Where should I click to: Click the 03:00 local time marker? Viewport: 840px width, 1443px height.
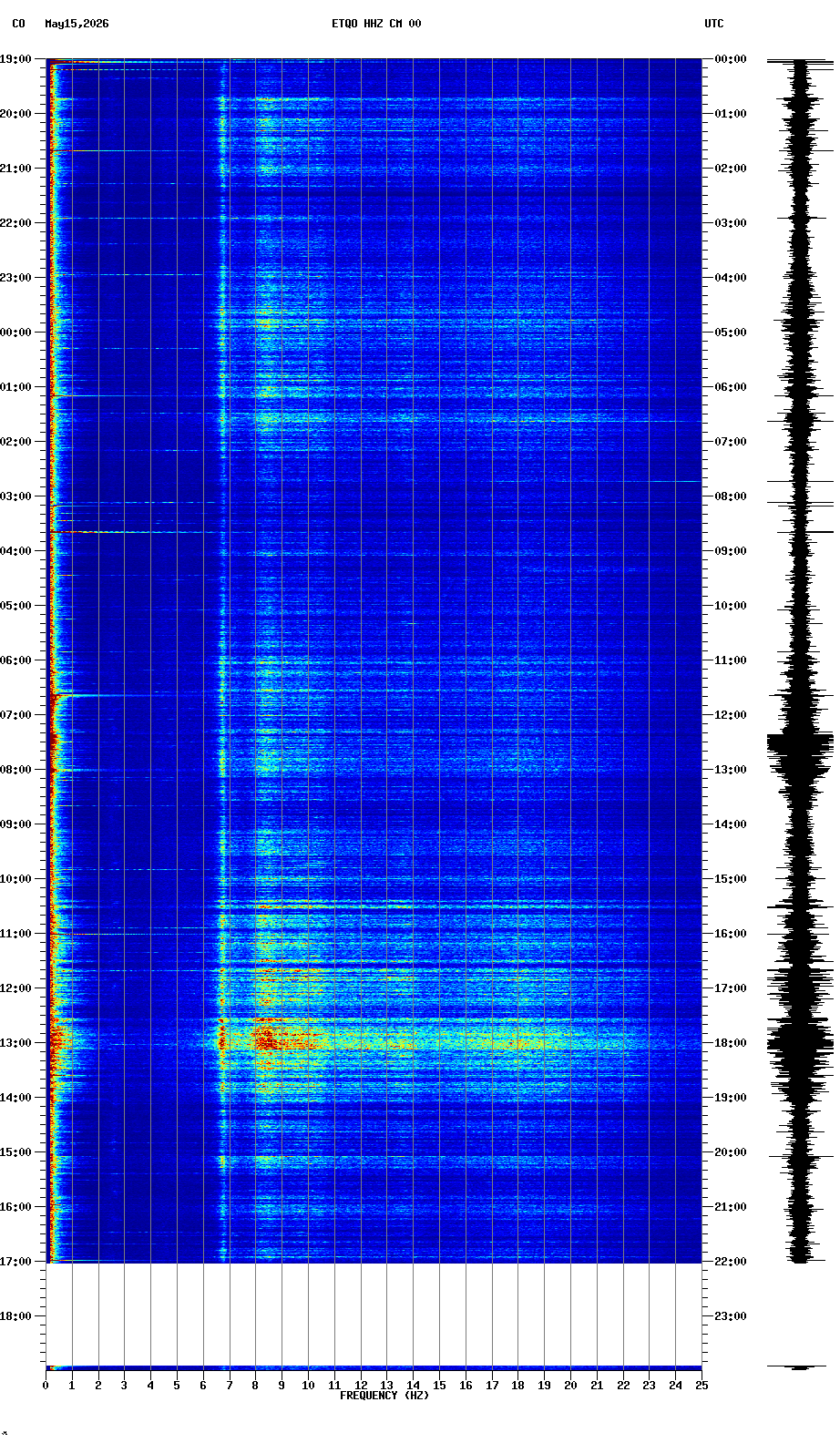tap(15, 496)
